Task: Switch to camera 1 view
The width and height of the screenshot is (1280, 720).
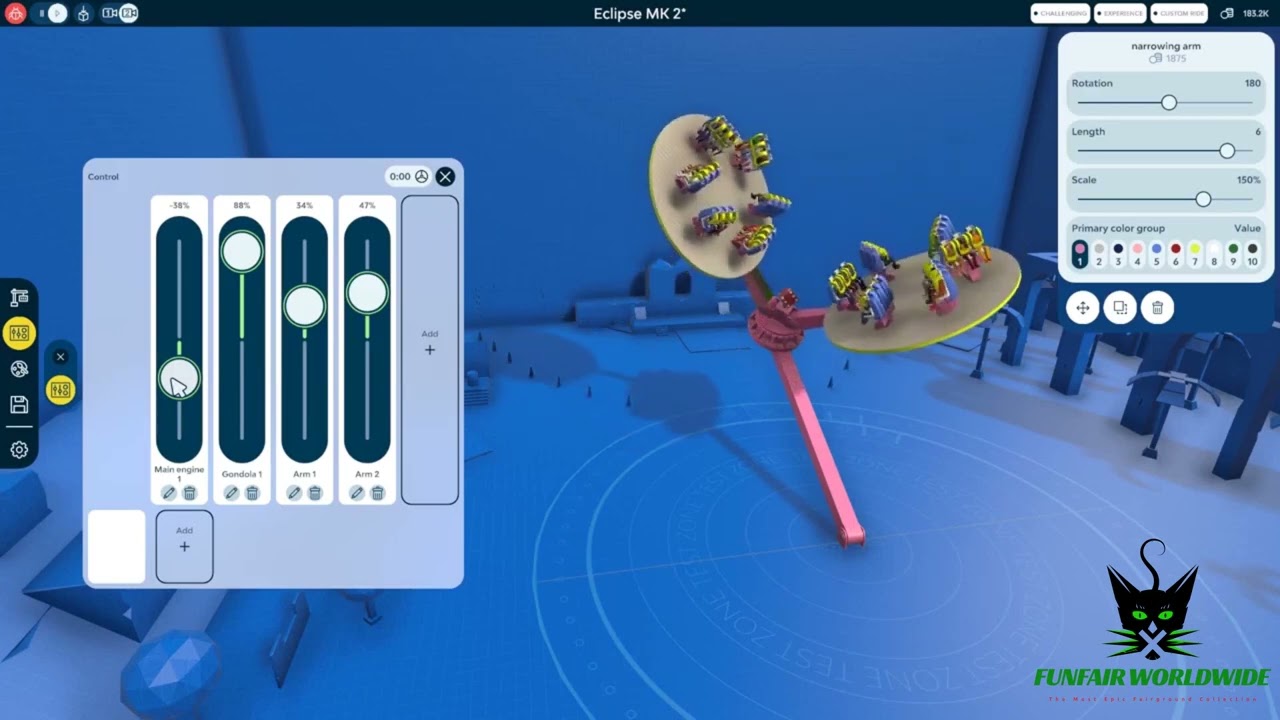Action: (x=110, y=13)
